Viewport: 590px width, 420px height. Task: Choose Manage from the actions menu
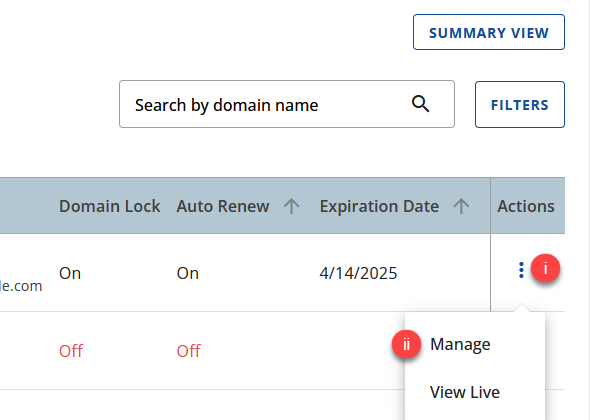pyautogui.click(x=460, y=344)
